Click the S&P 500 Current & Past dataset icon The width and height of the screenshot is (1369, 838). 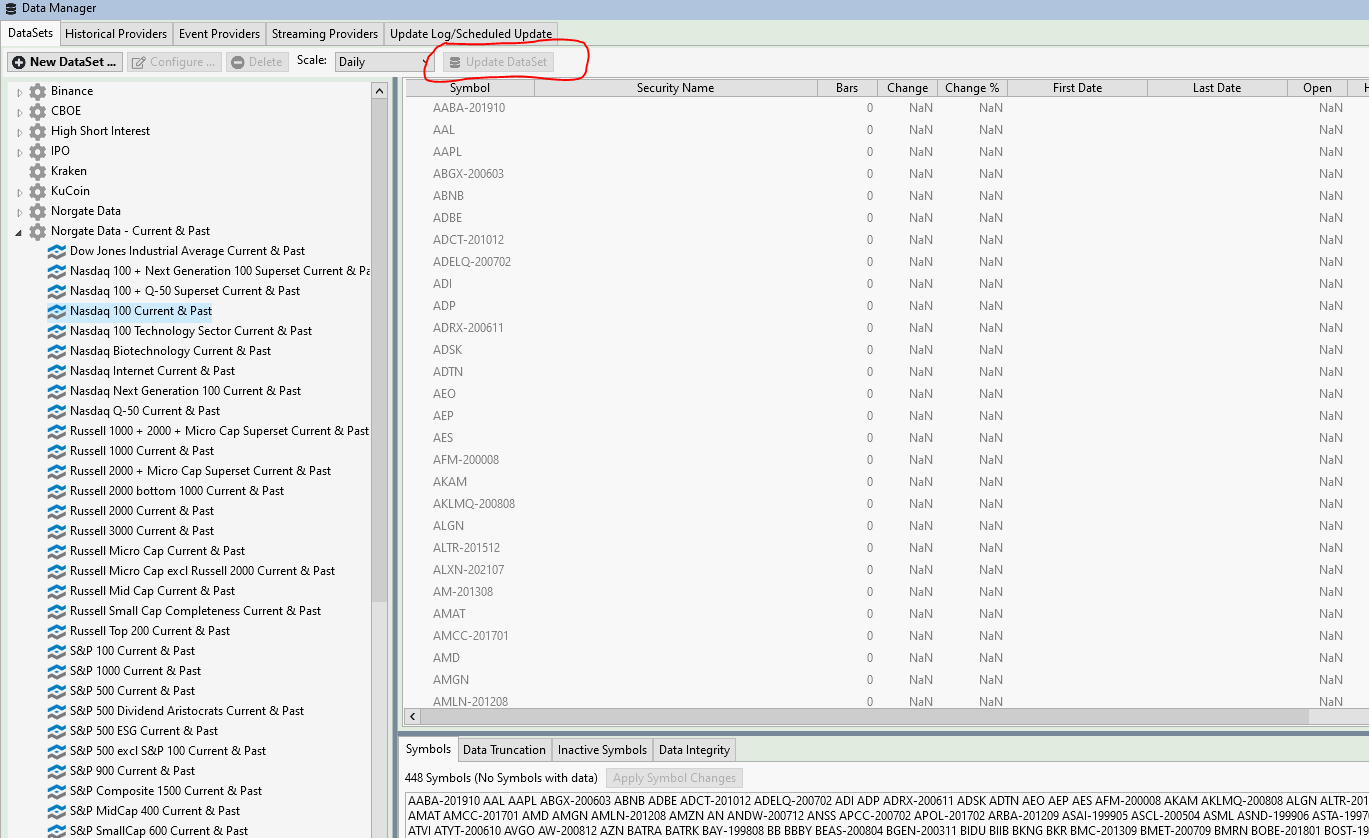click(57, 691)
